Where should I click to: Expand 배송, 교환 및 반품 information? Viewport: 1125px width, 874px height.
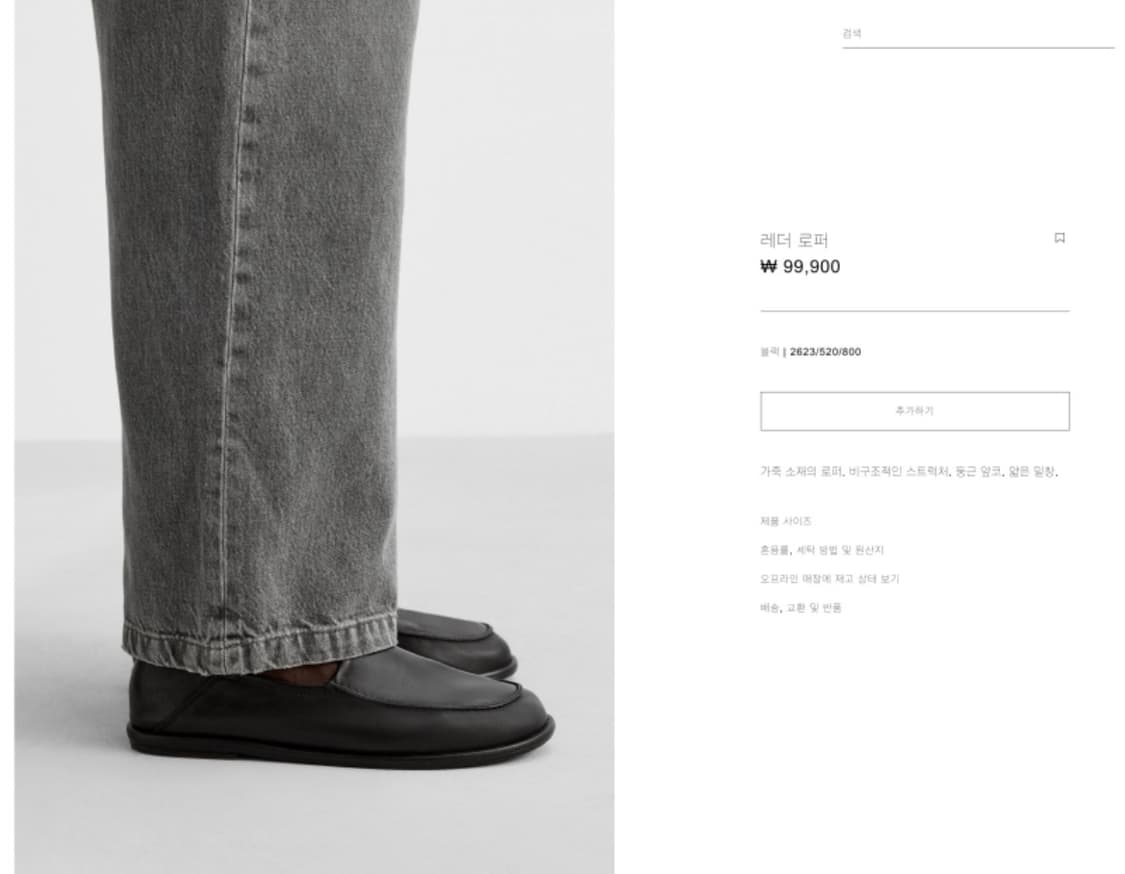click(x=801, y=608)
